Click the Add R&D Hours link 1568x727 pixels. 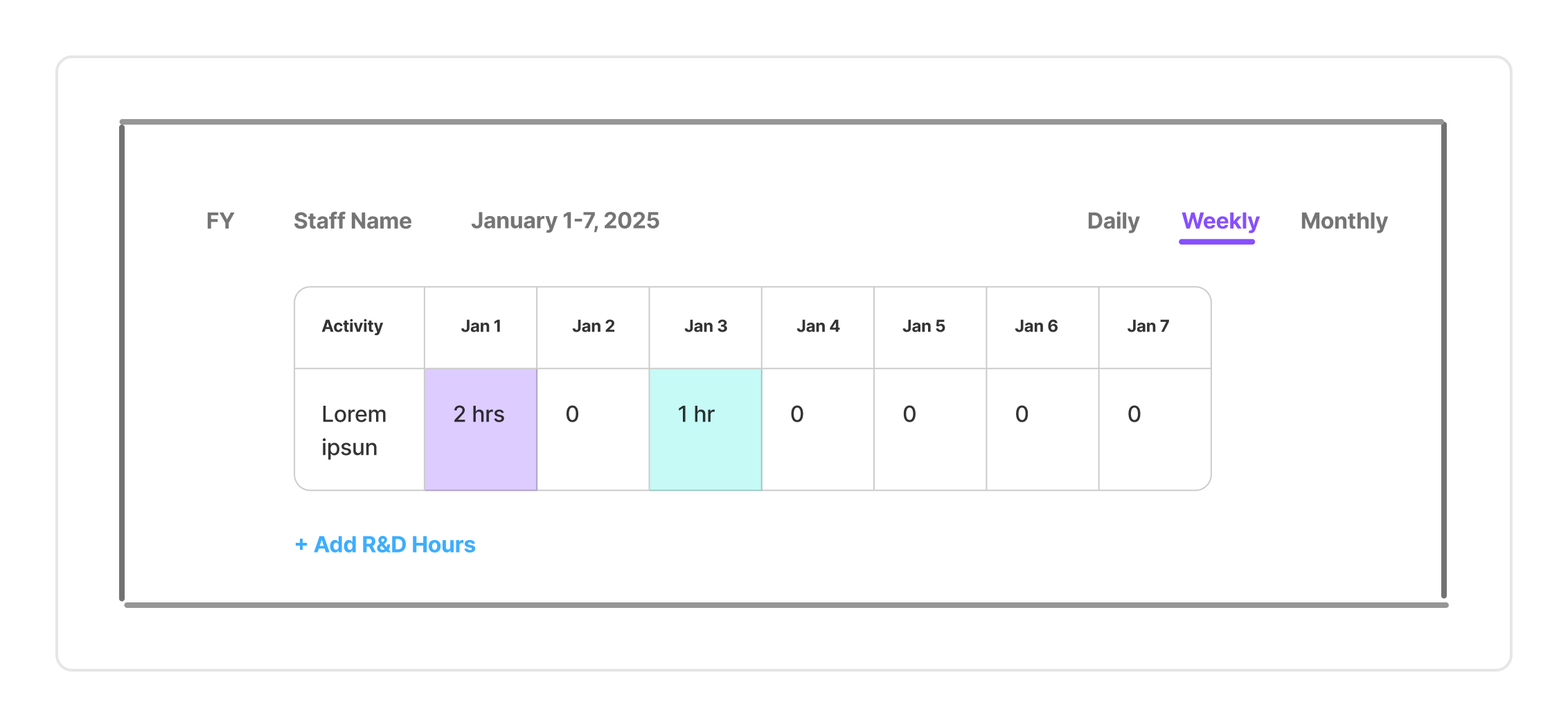pyautogui.click(x=385, y=545)
